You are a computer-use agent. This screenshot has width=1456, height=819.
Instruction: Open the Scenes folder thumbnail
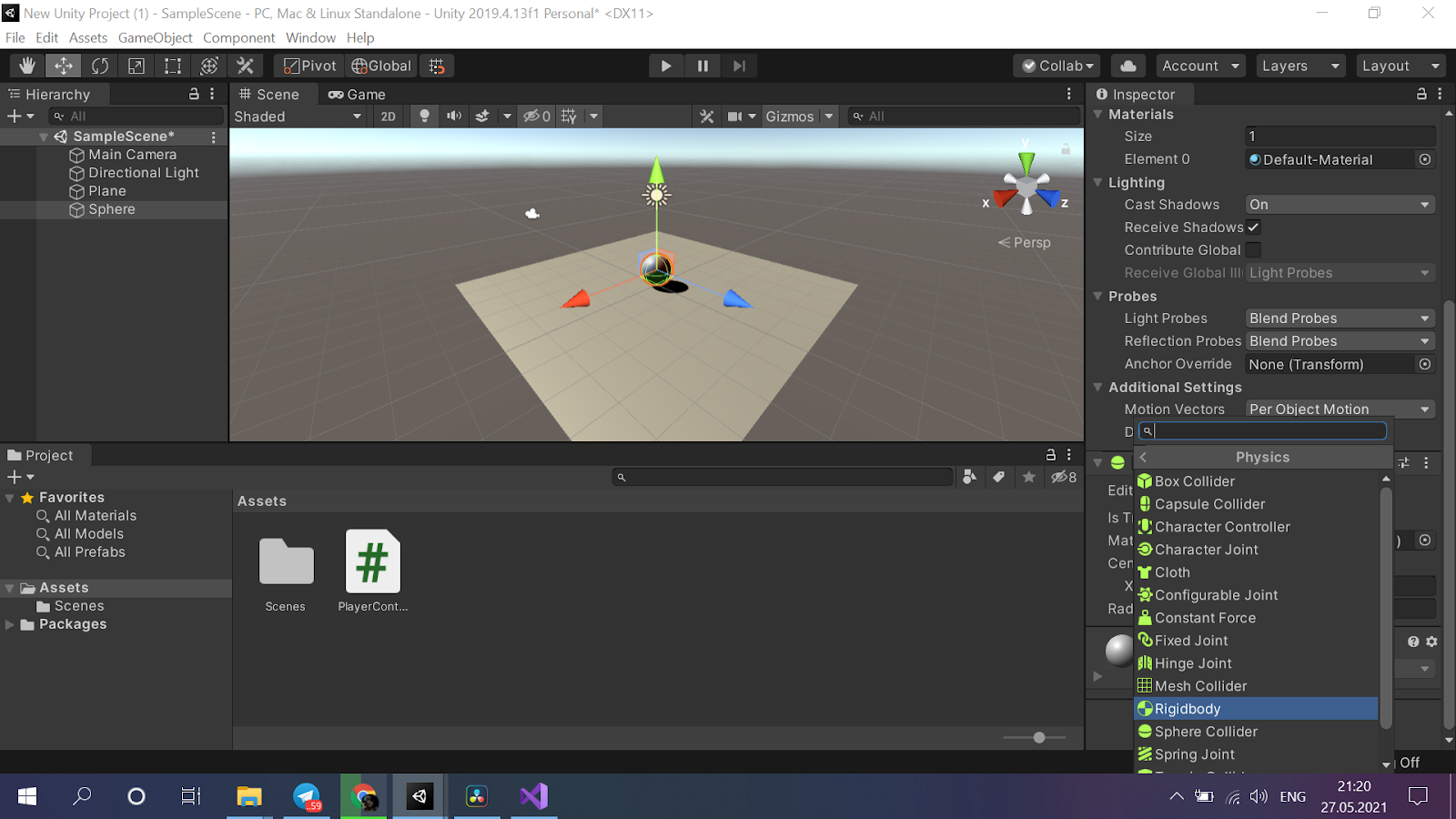(286, 573)
